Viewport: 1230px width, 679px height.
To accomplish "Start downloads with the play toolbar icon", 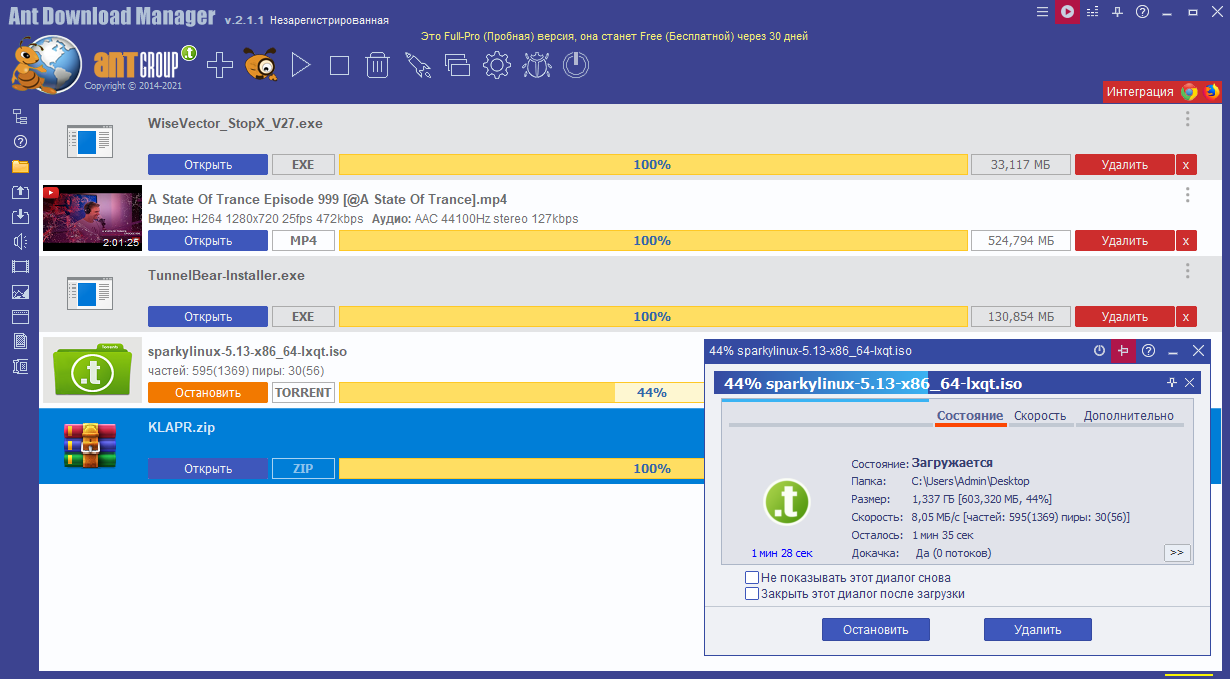I will point(300,65).
